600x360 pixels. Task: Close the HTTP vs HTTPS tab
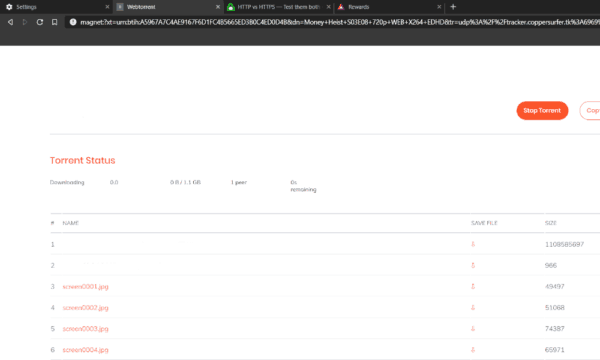(328, 7)
